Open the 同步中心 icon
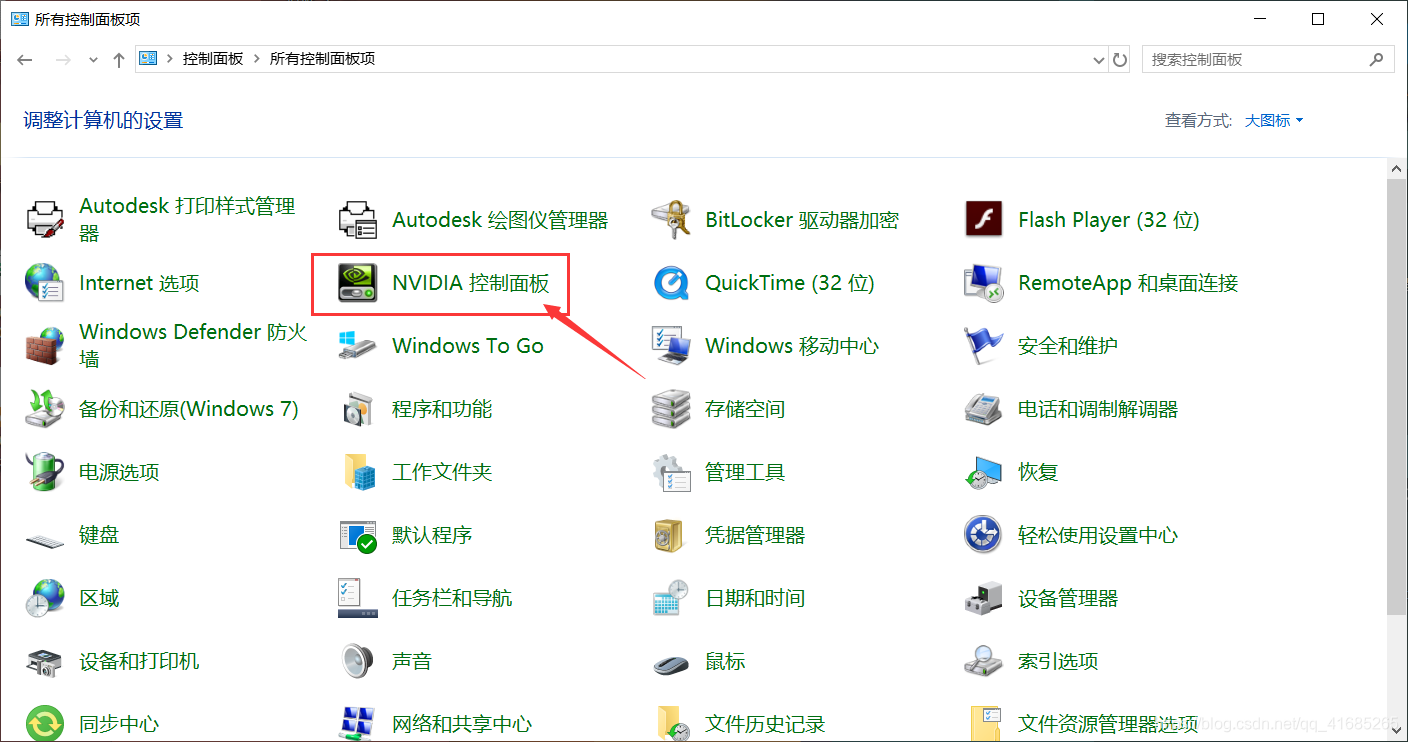1408x742 pixels. click(45, 723)
